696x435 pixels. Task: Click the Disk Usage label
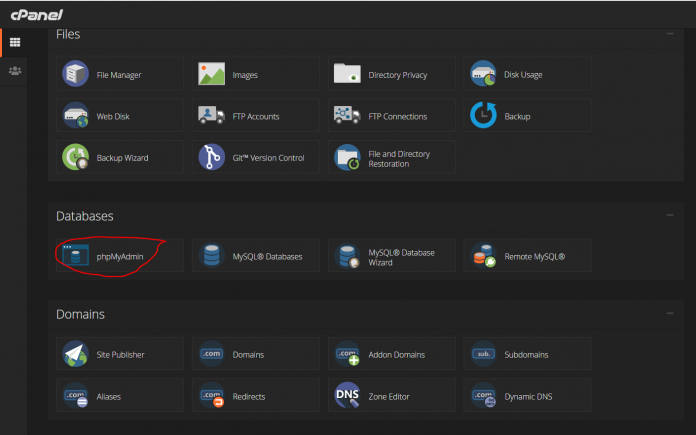[523, 75]
